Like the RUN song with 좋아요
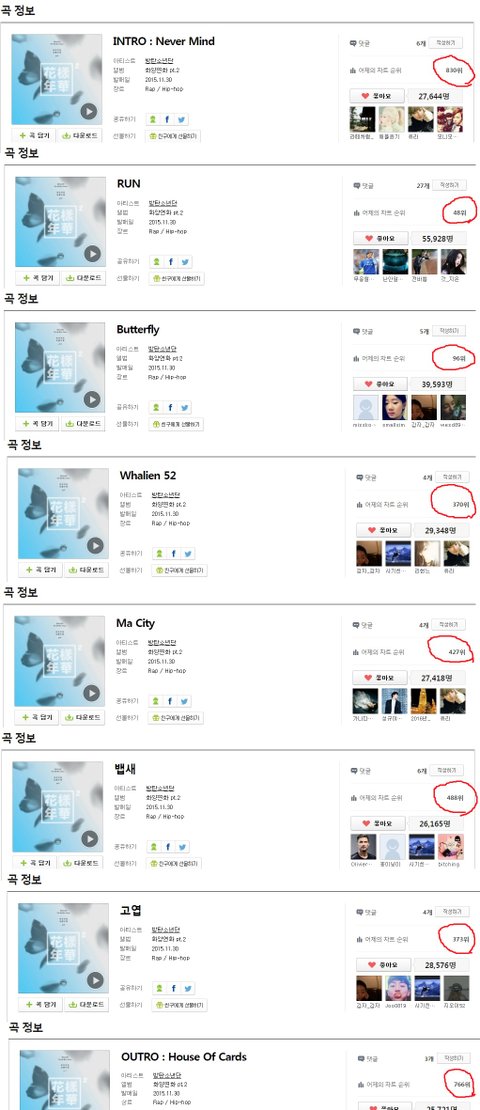The image size is (480, 1110). click(380, 239)
